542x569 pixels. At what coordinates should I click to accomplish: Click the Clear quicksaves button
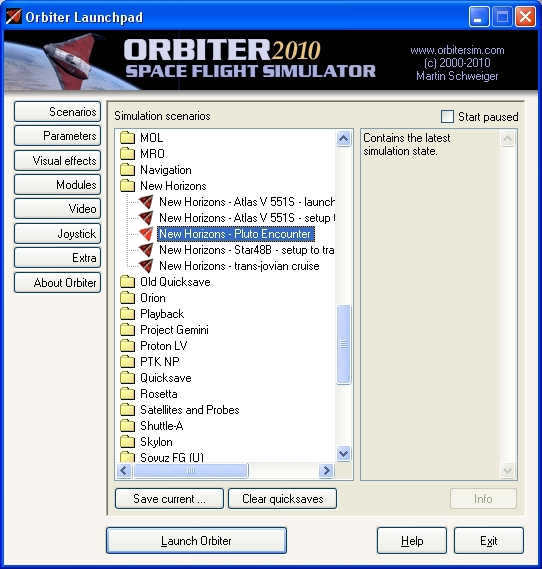(x=282, y=499)
